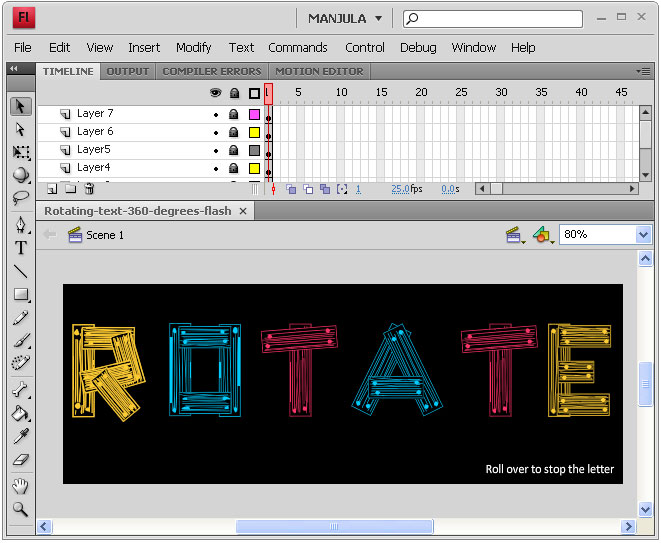
Task: Toggle Onion Skin Outlines
Action: pyautogui.click(x=308, y=189)
